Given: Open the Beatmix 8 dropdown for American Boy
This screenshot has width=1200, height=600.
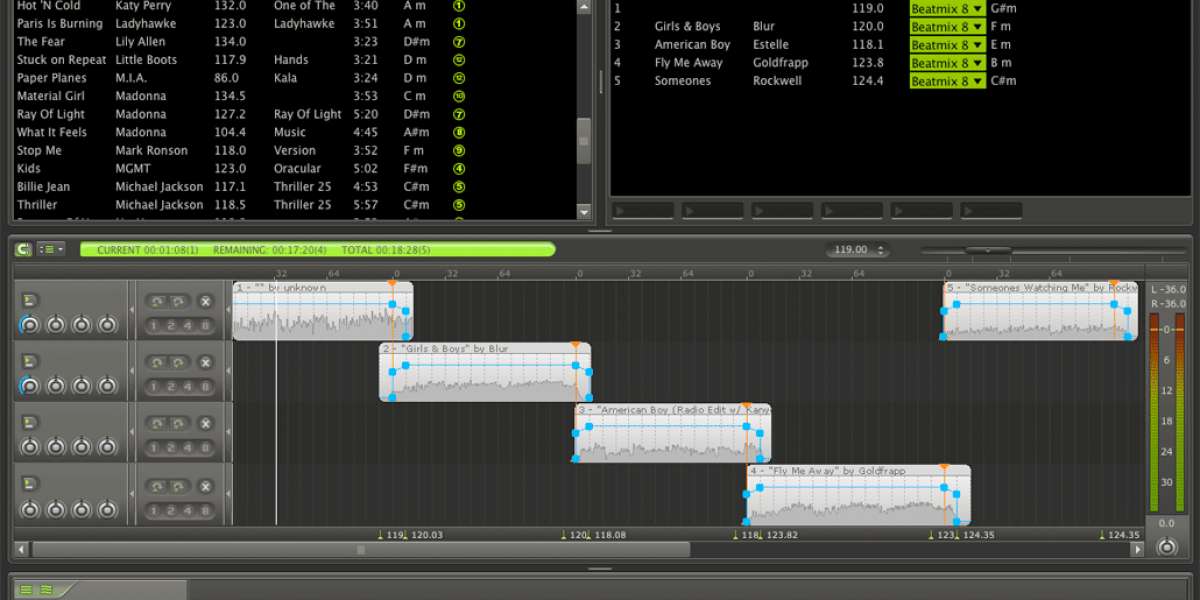Looking at the screenshot, I should tap(947, 44).
